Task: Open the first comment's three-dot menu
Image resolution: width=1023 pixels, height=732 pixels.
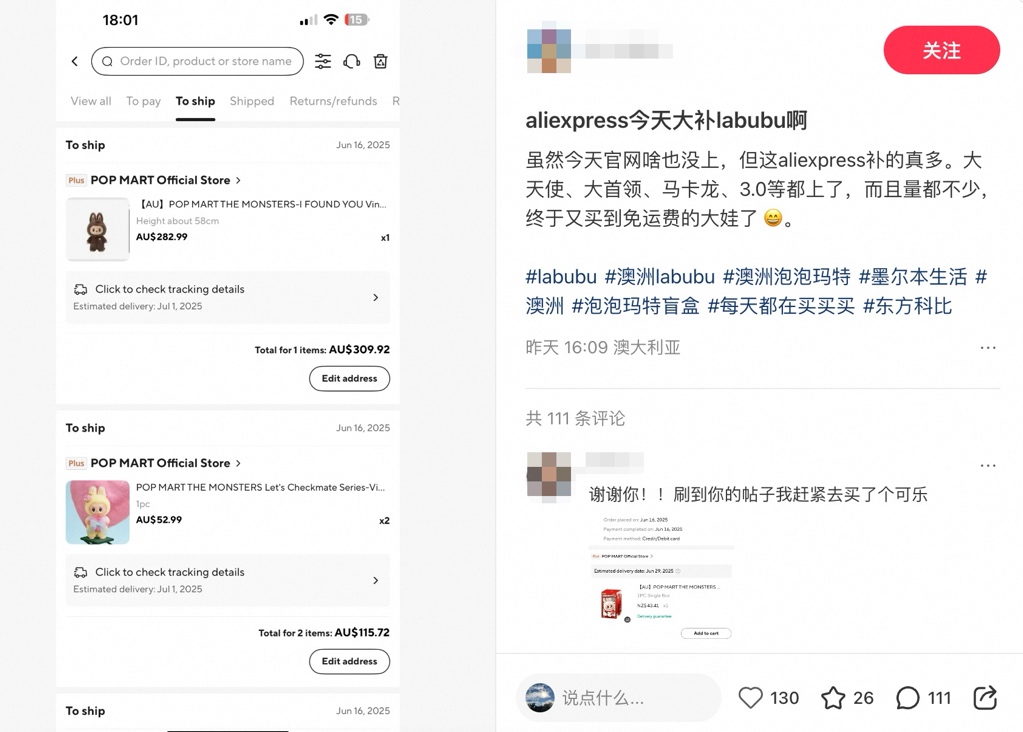Action: 988,466
